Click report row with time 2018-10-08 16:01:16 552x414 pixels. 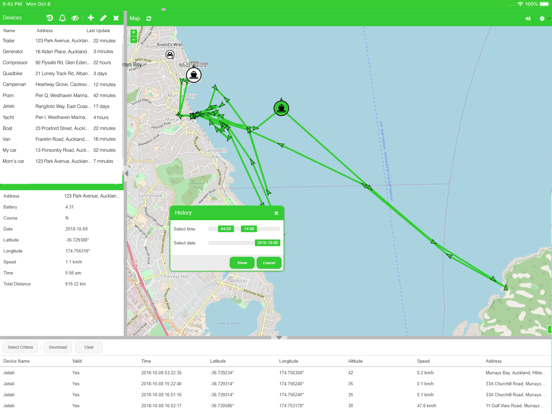tap(276, 395)
